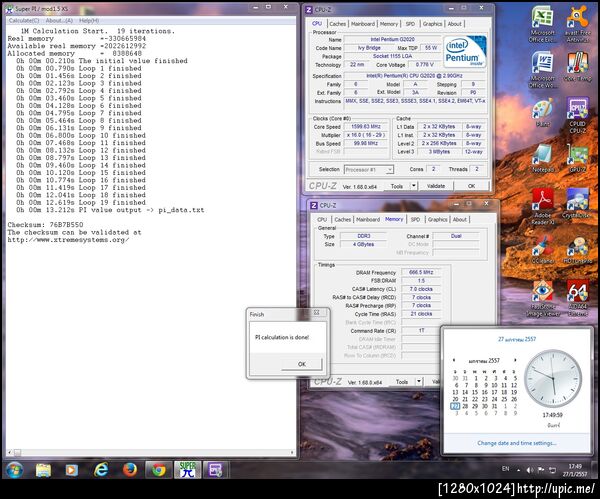Switch to Caches tab in upper CPU-Z window

(x=337, y=24)
